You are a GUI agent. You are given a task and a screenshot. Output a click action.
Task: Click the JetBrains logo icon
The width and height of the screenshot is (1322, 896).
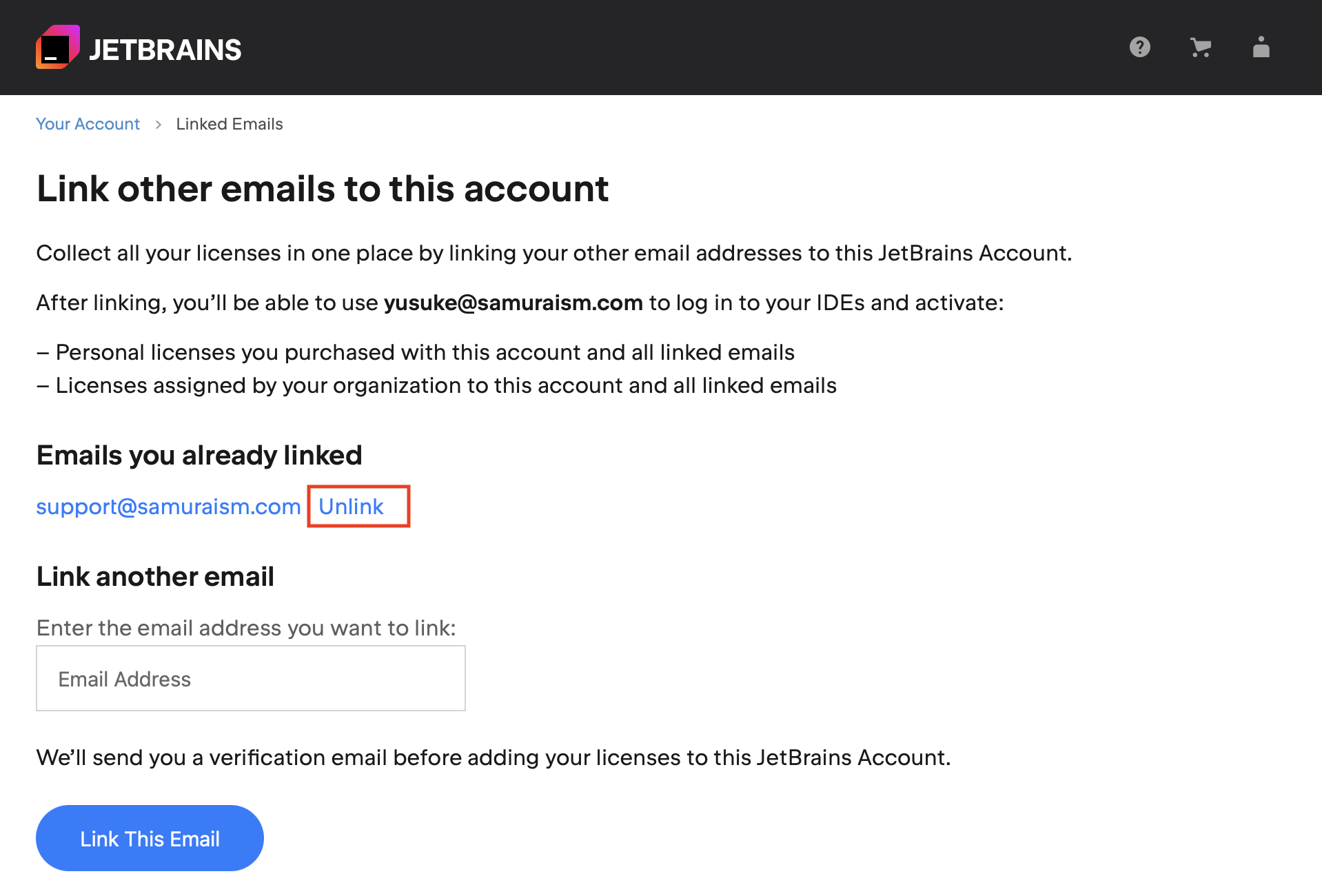point(58,47)
